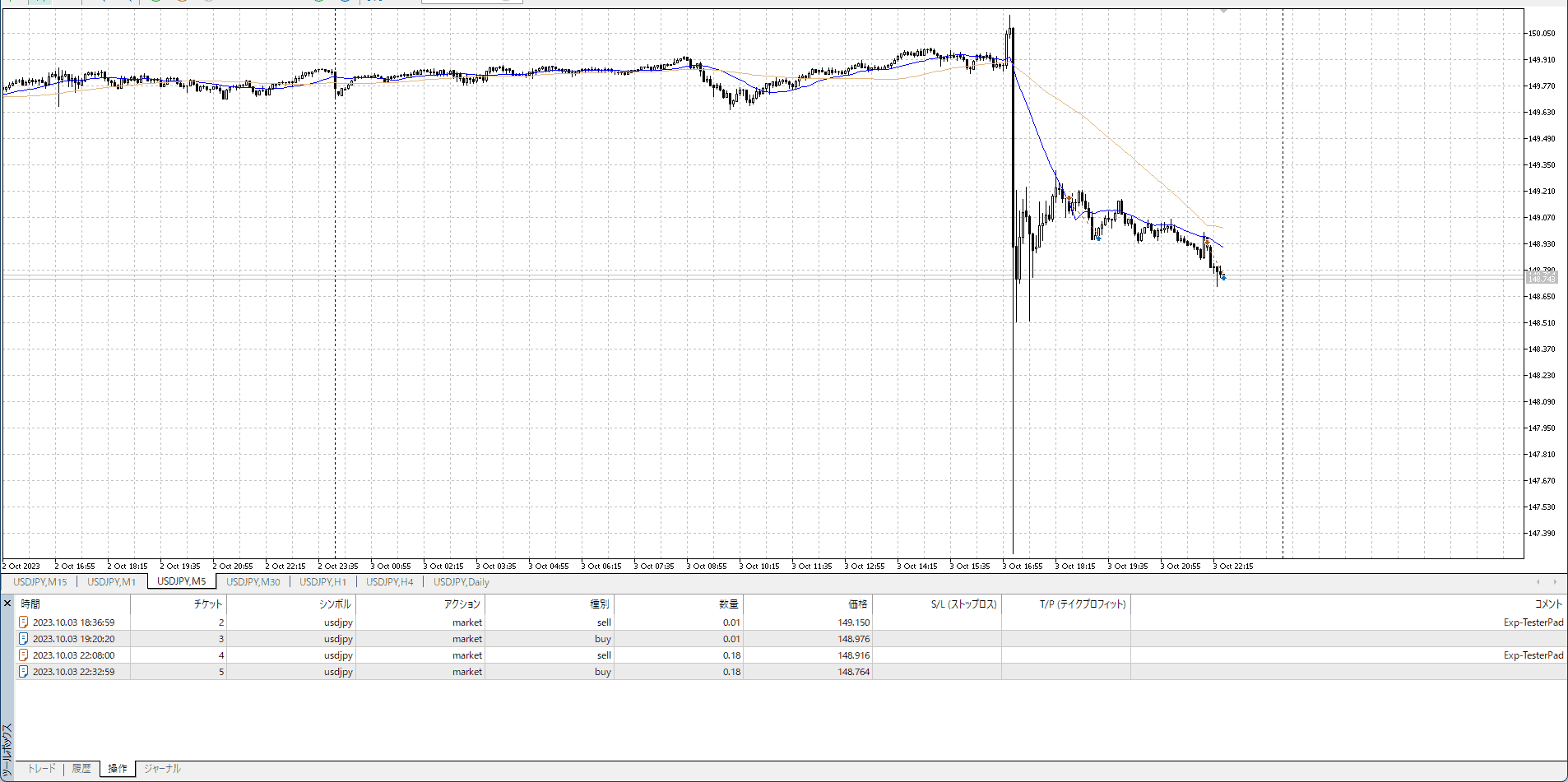Switch to the 履歴 tab
Image resolution: width=1568 pixels, height=782 pixels.
[81, 769]
